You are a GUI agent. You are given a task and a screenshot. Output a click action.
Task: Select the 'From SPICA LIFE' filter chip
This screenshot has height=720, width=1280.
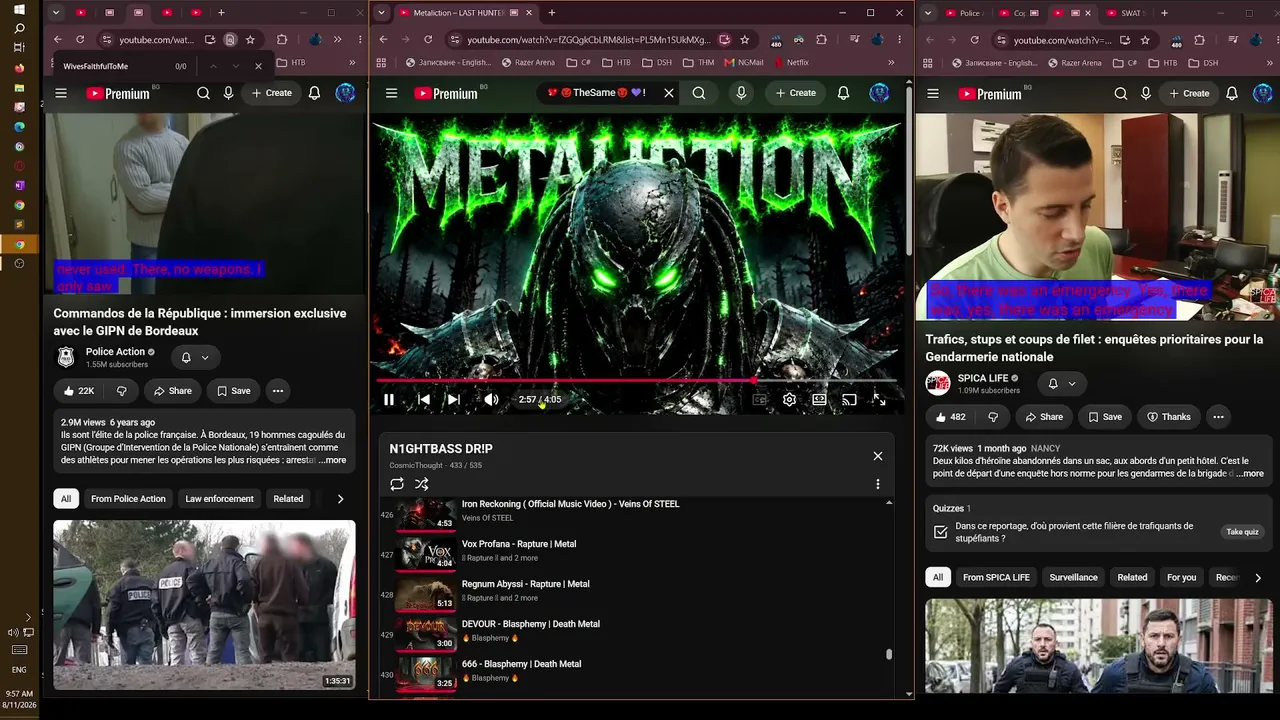click(996, 578)
